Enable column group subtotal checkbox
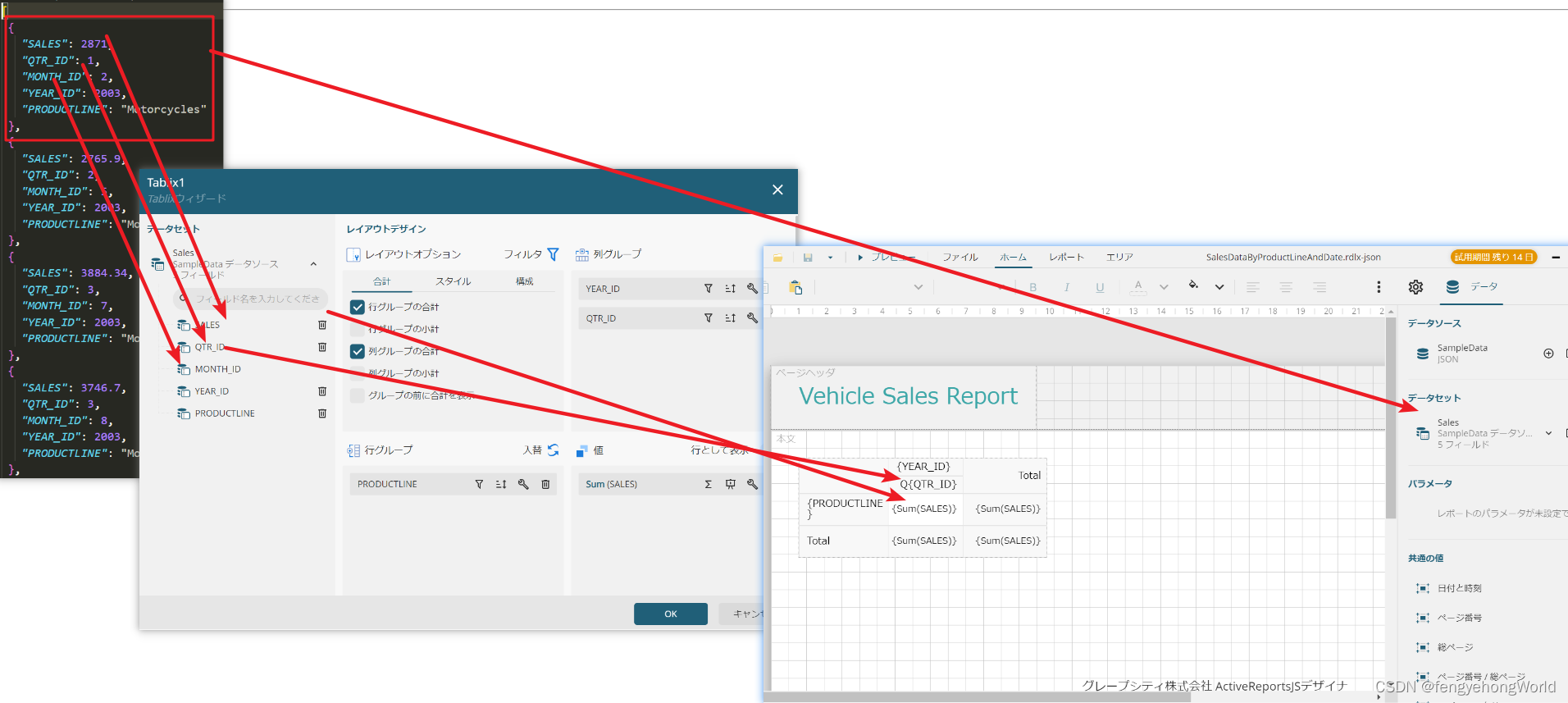This screenshot has width=1568, height=703. click(358, 373)
